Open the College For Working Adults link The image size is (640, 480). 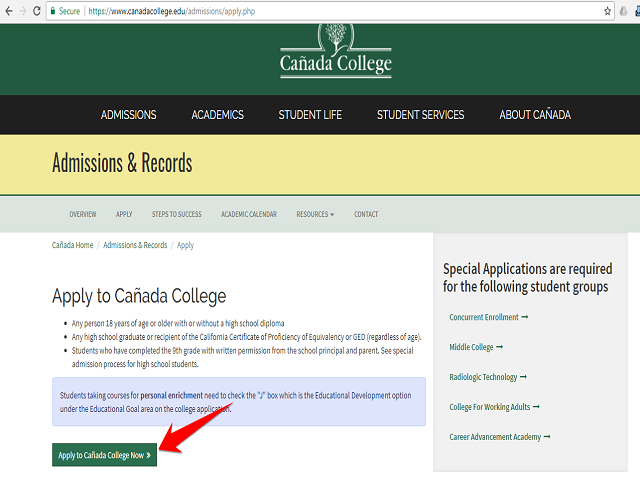pyautogui.click(x=494, y=407)
